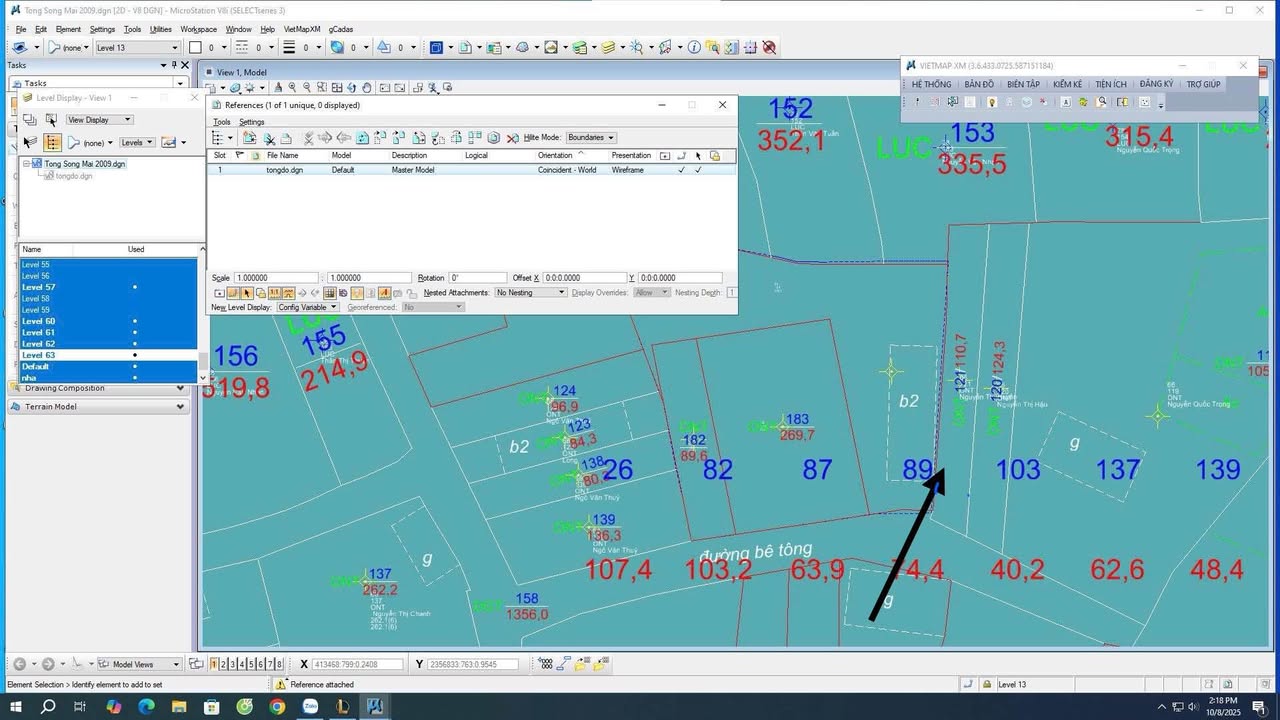Toggle the Display checkmark for tongdo.dgn
The height and width of the screenshot is (720, 1280).
click(682, 170)
